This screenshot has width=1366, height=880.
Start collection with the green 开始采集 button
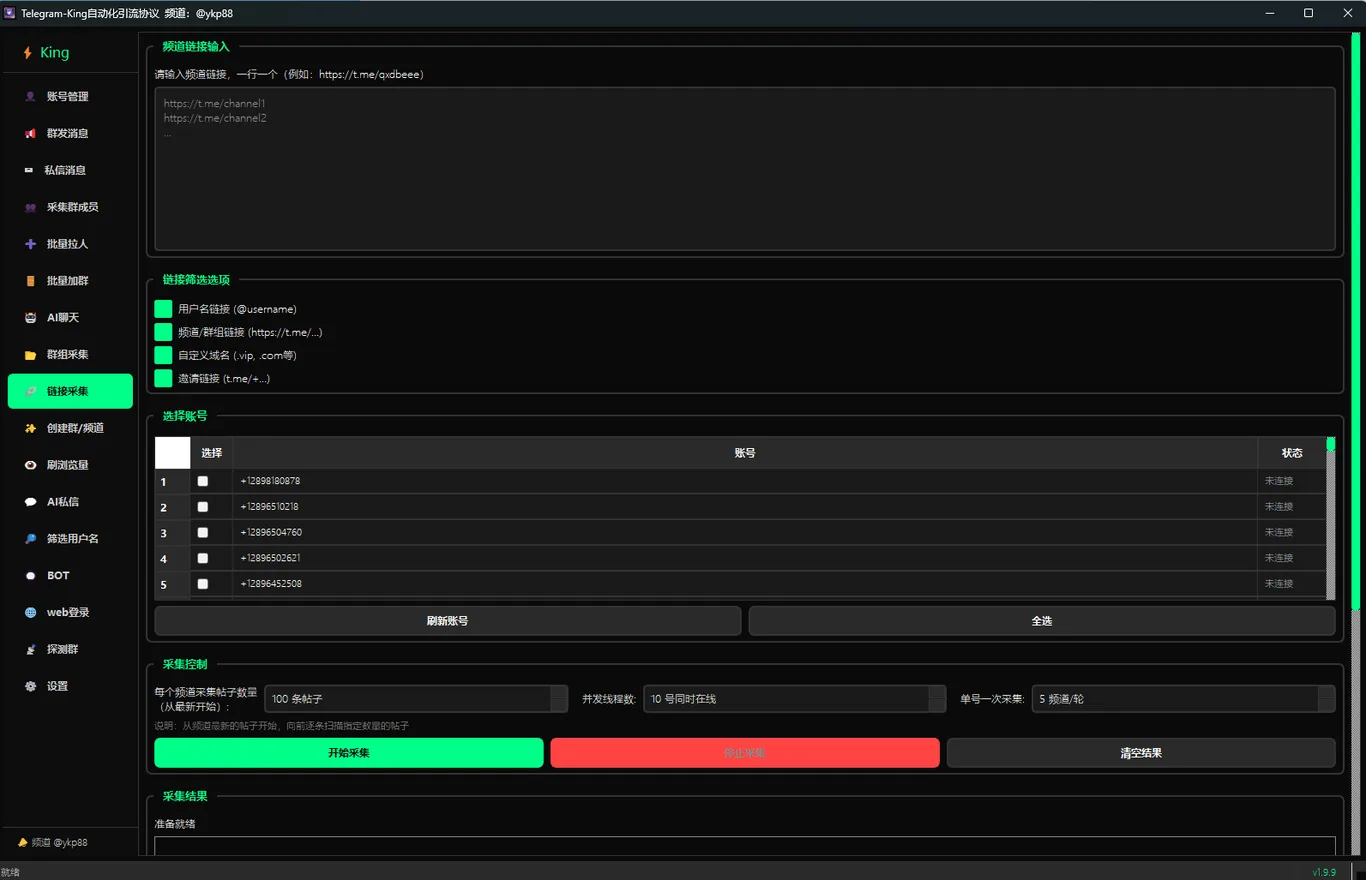pos(349,753)
